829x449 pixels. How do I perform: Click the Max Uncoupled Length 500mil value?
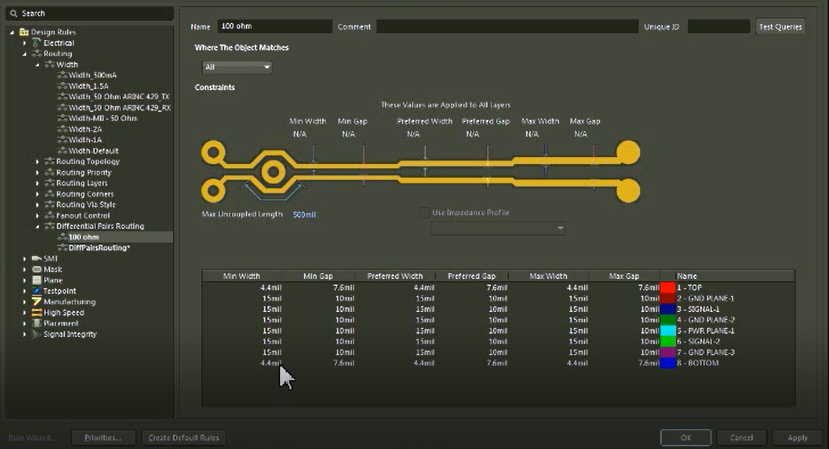pos(305,215)
